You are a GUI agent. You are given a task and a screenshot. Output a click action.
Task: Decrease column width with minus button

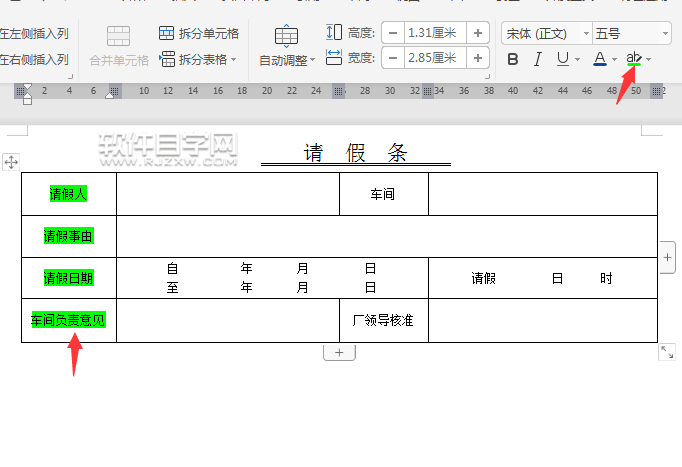pyautogui.click(x=393, y=60)
